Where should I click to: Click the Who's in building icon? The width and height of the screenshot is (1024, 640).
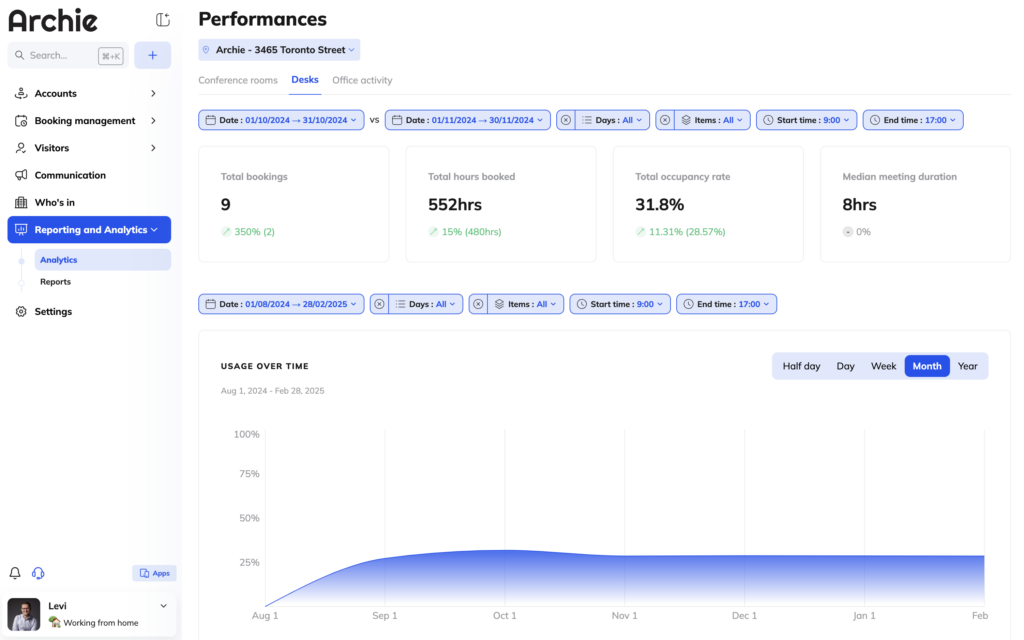point(22,201)
